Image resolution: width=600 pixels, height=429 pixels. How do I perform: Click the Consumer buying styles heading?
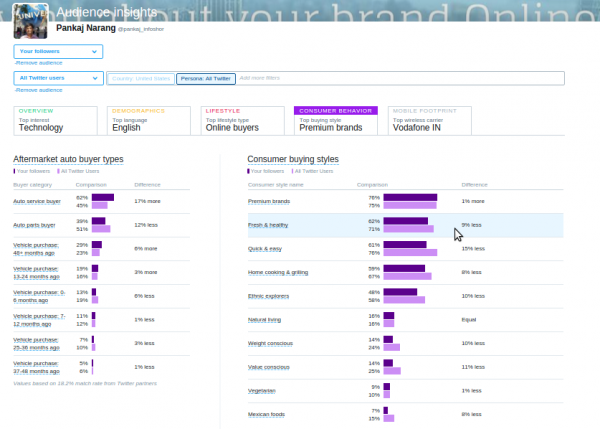293,159
